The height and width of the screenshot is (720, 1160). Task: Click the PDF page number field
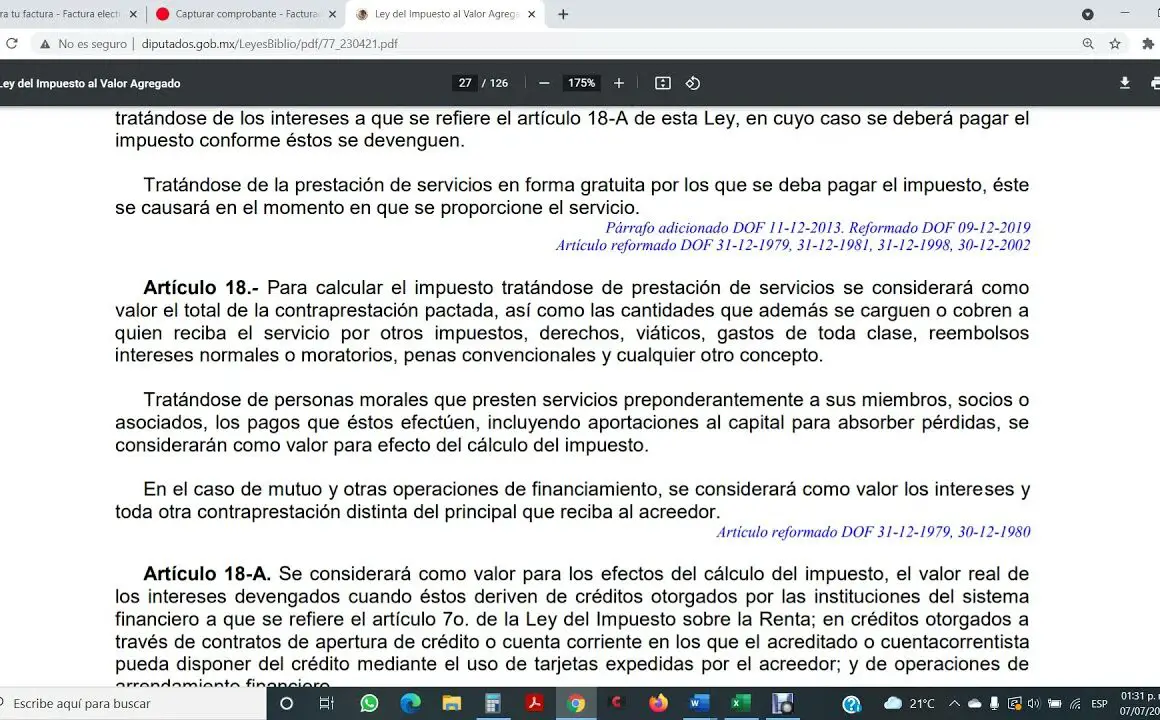465,83
